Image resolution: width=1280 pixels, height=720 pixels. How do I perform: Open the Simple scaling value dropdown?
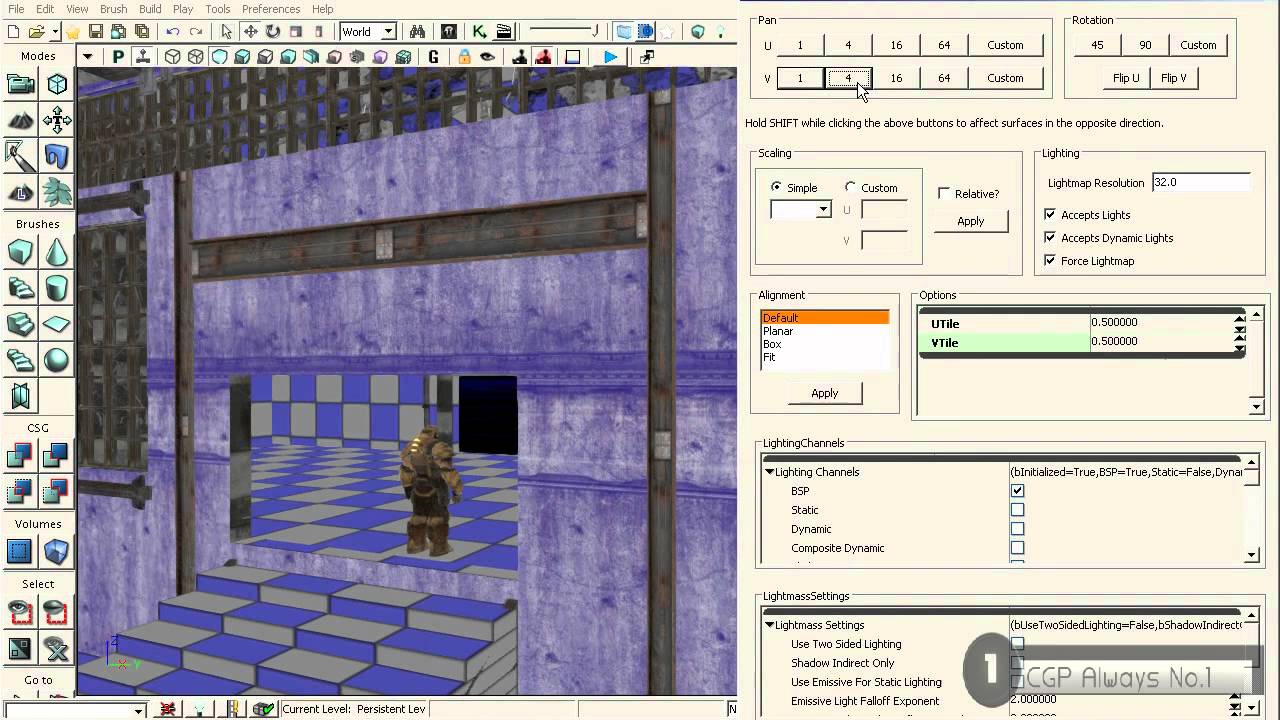[801, 210]
